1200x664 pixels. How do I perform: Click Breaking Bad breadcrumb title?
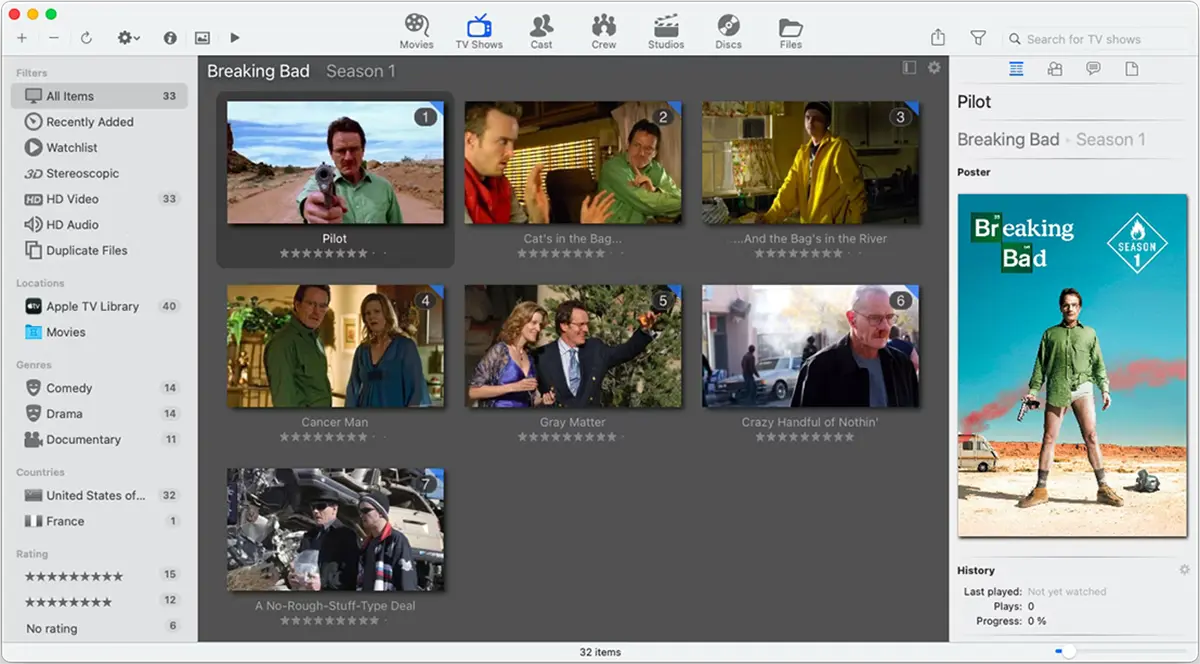pos(258,71)
